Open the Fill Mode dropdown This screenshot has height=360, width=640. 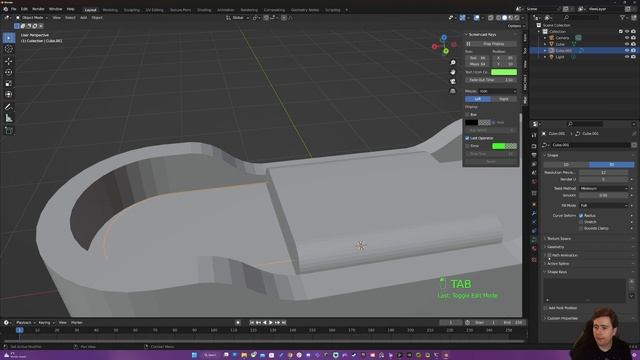click(x=603, y=205)
